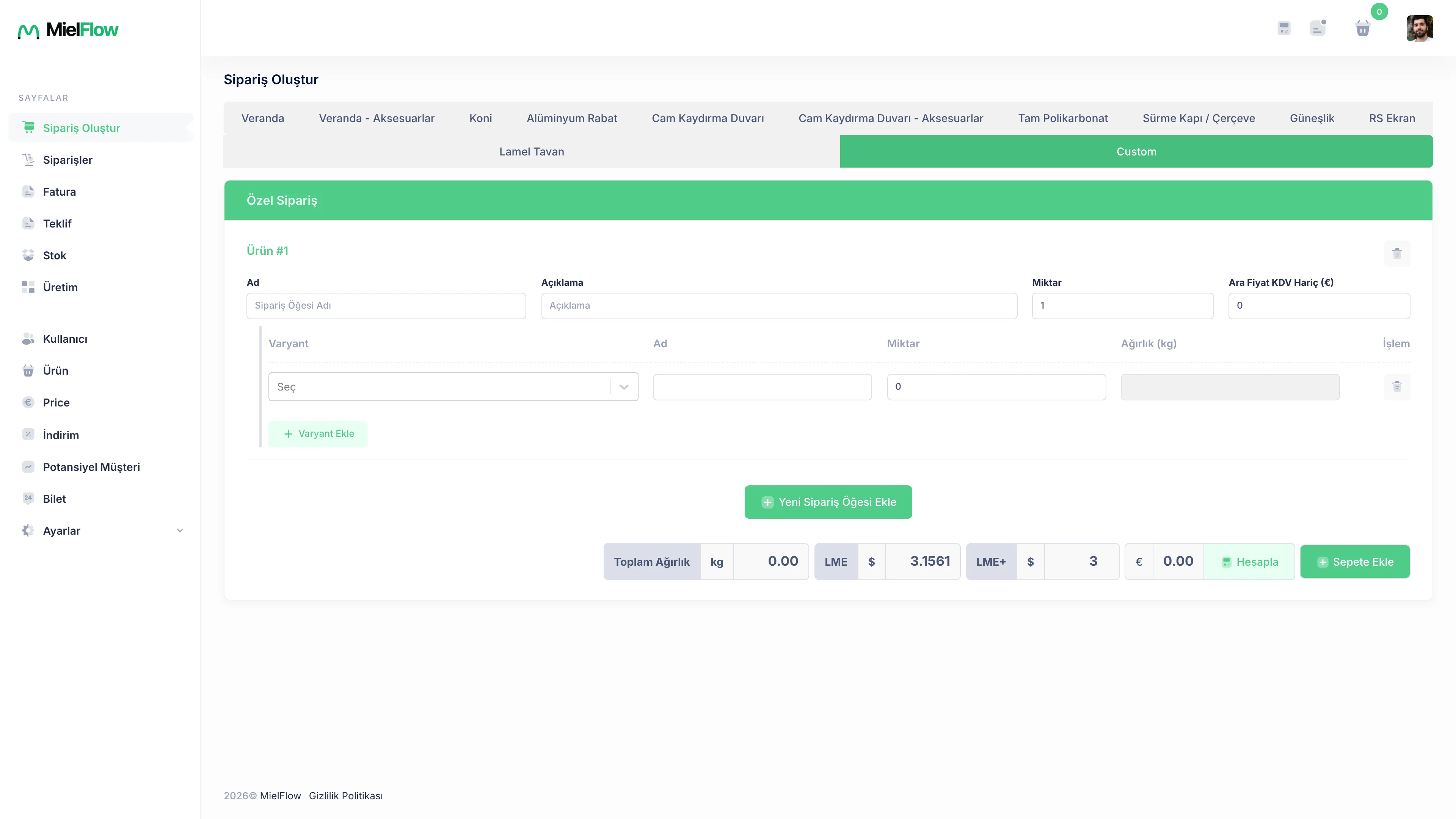This screenshot has width=1456, height=819.
Task: Open the calculator icon in top bar
Action: tap(1283, 28)
